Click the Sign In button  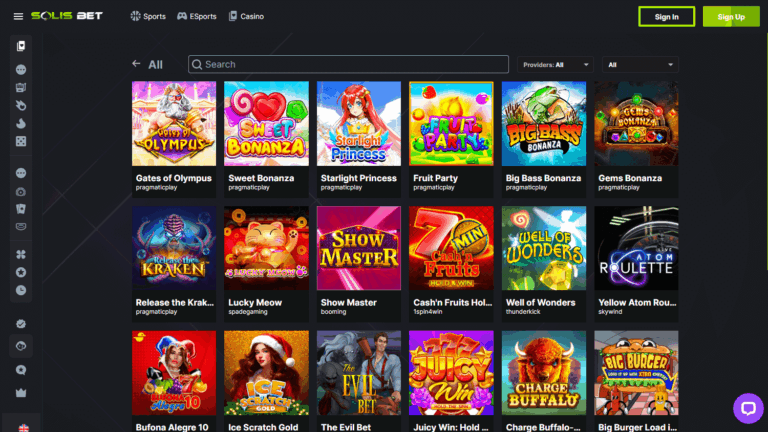(x=667, y=17)
